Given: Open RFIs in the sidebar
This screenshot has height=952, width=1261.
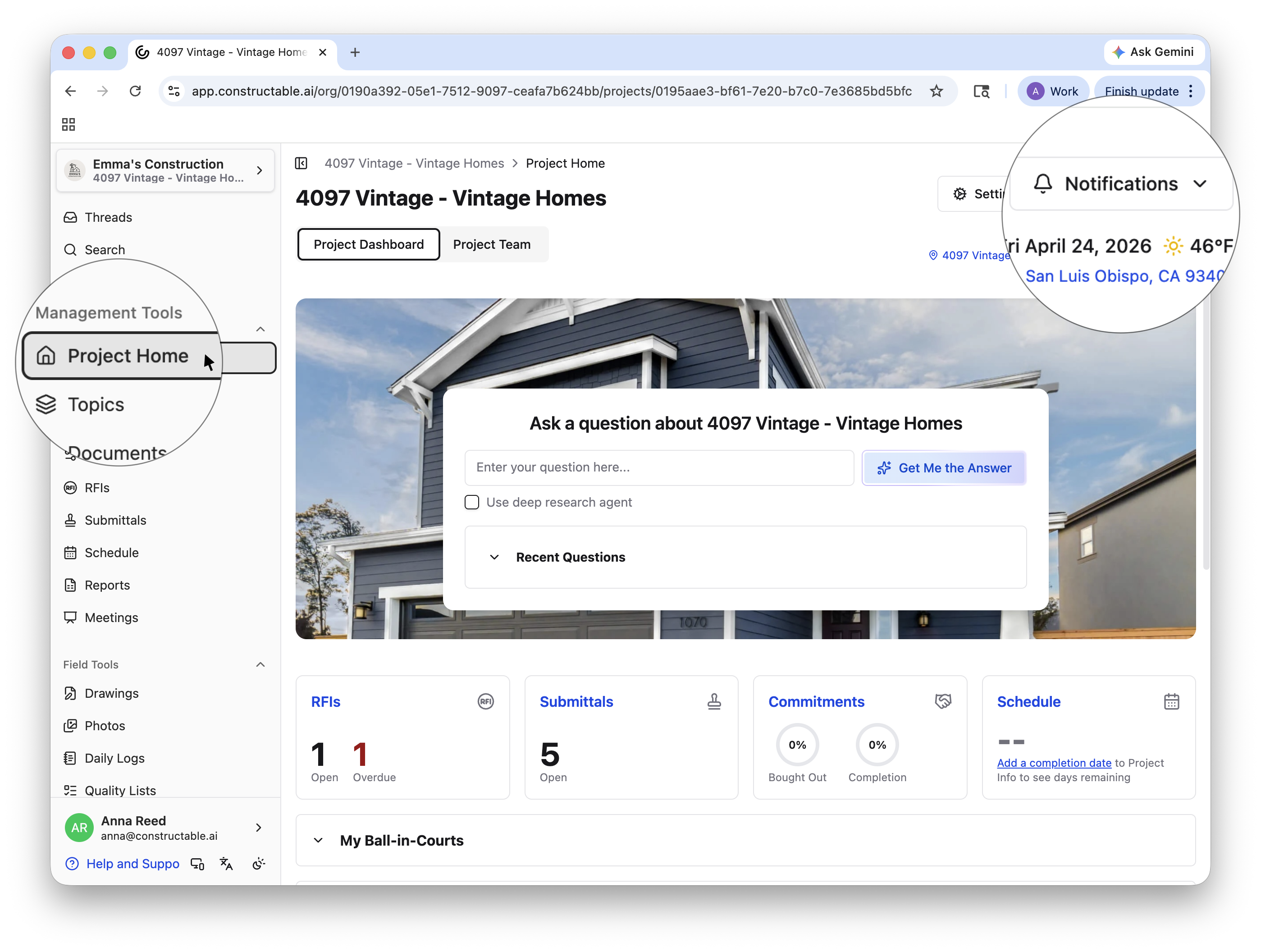Looking at the screenshot, I should coord(165,488).
